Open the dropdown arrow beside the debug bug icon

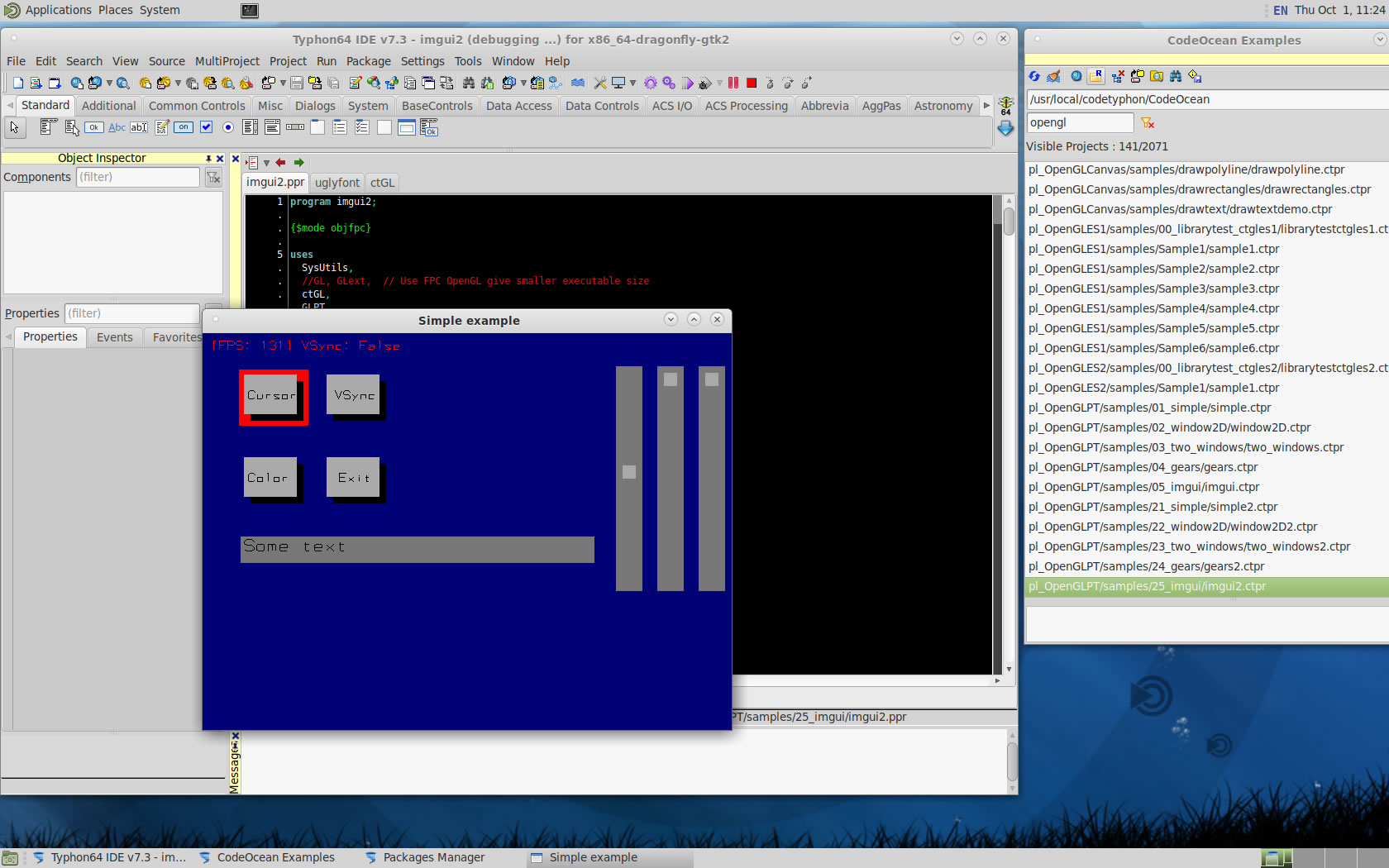point(719,83)
